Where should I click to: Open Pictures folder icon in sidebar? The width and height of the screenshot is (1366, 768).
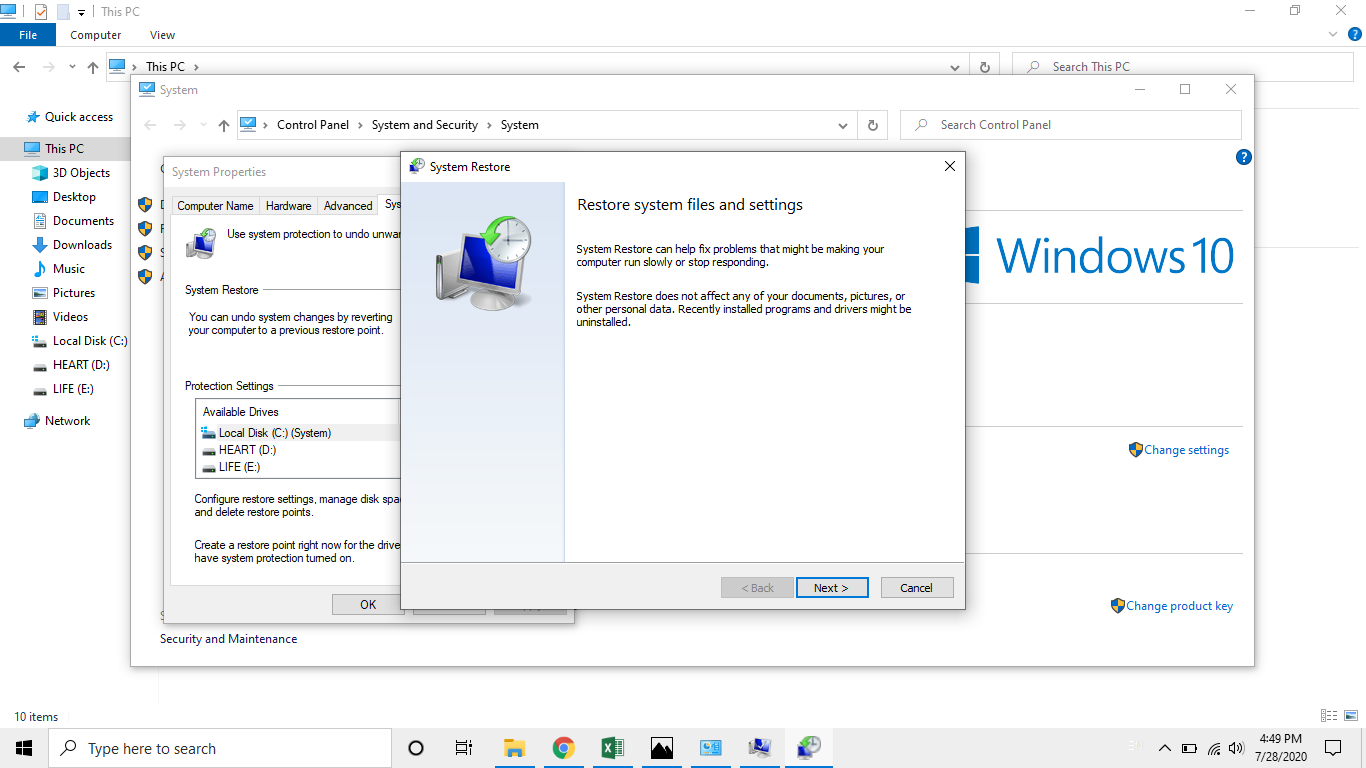coord(40,293)
